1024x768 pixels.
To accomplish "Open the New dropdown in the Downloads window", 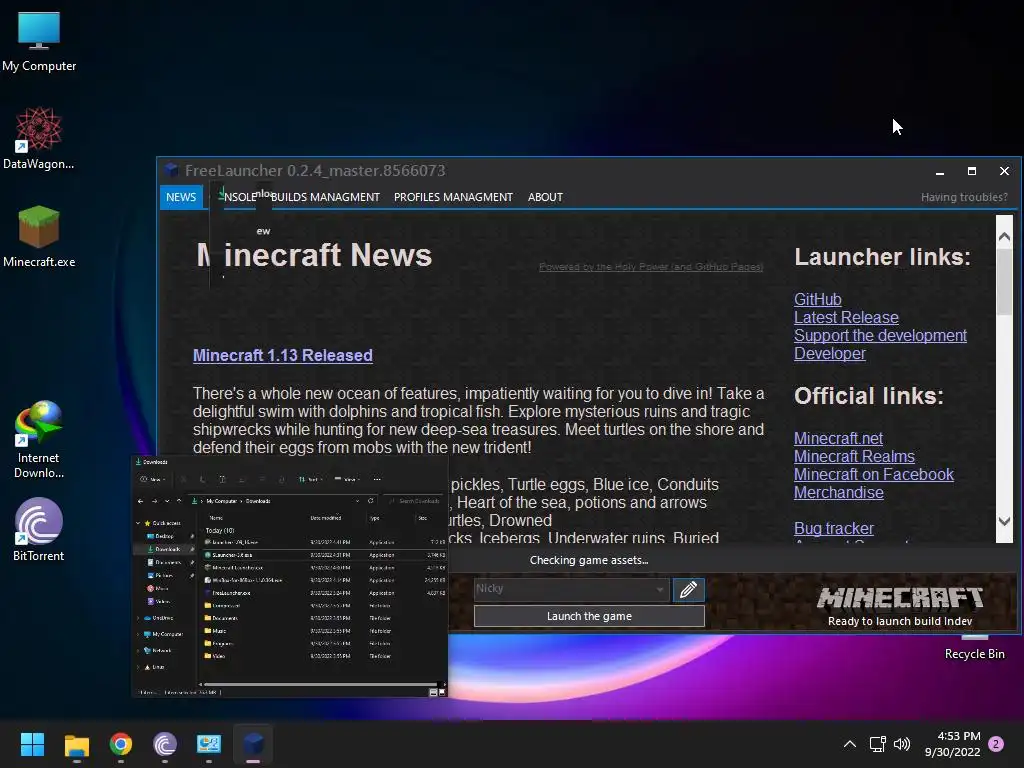I will pyautogui.click(x=152, y=479).
